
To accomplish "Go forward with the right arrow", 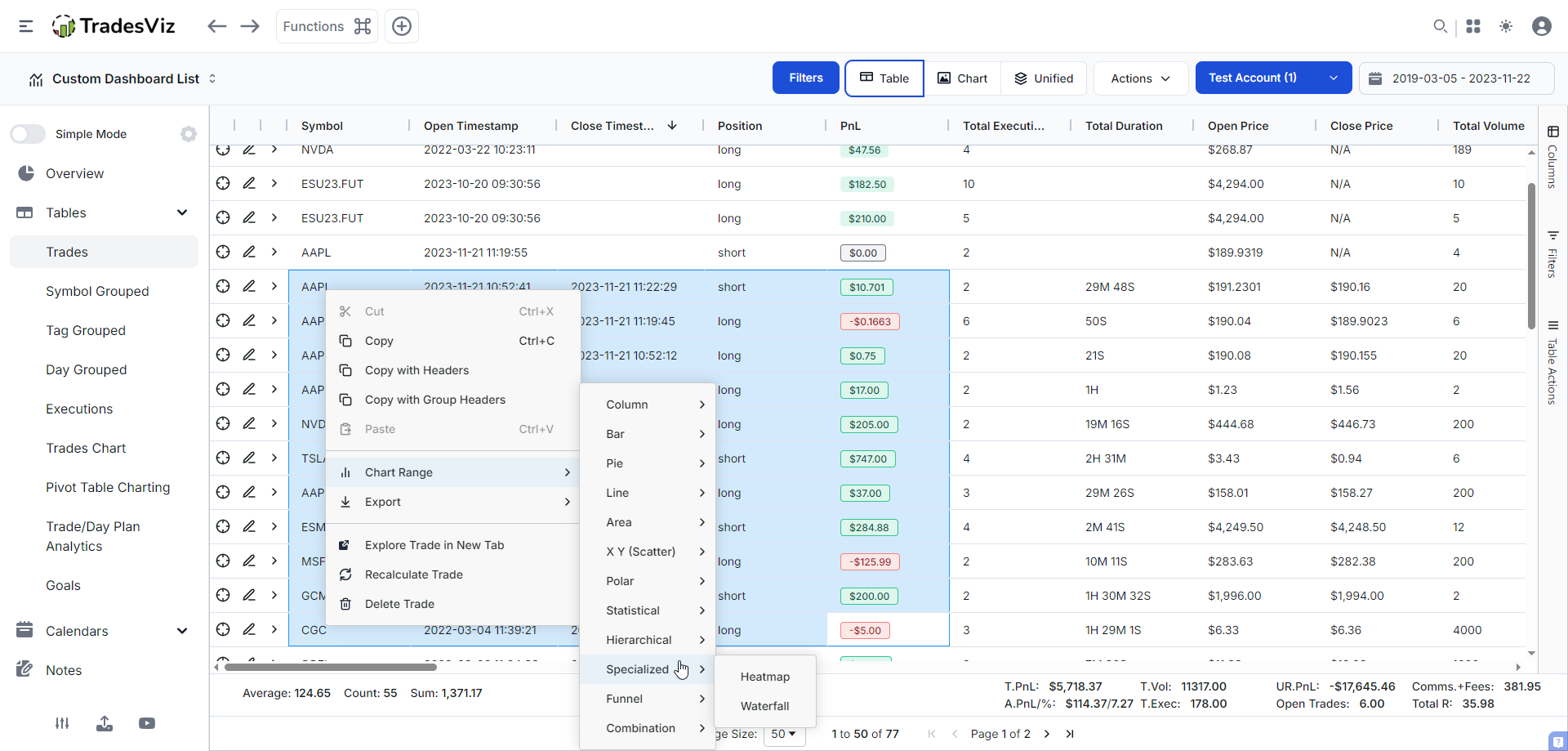I will (x=250, y=26).
